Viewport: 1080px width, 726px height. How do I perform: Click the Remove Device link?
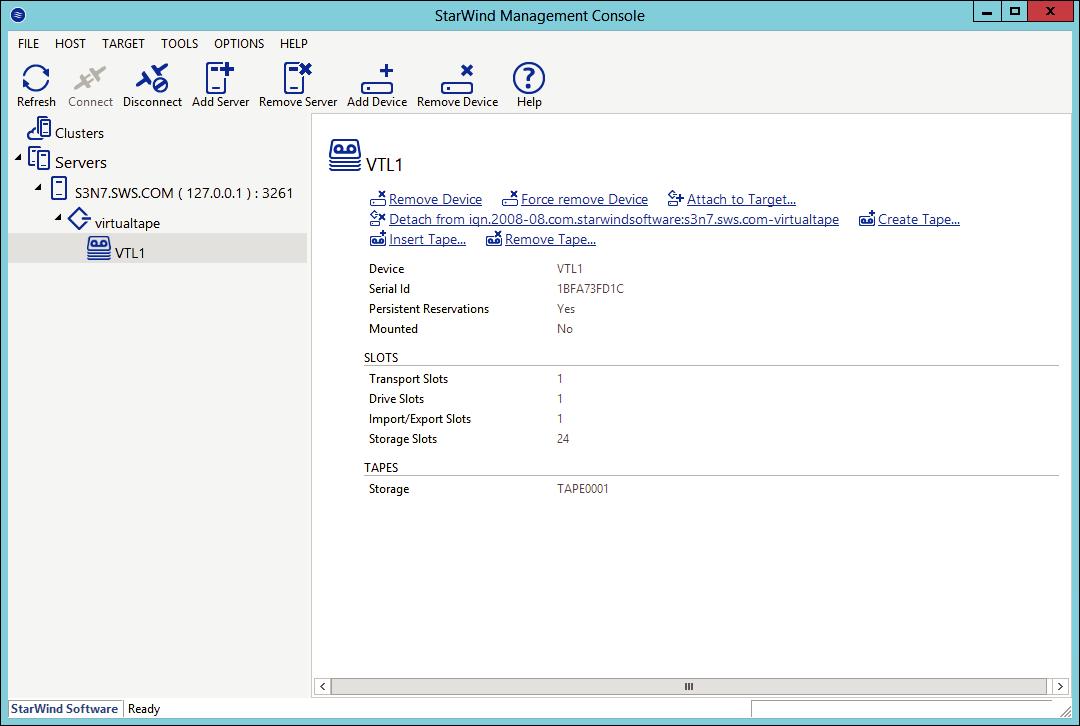435,199
